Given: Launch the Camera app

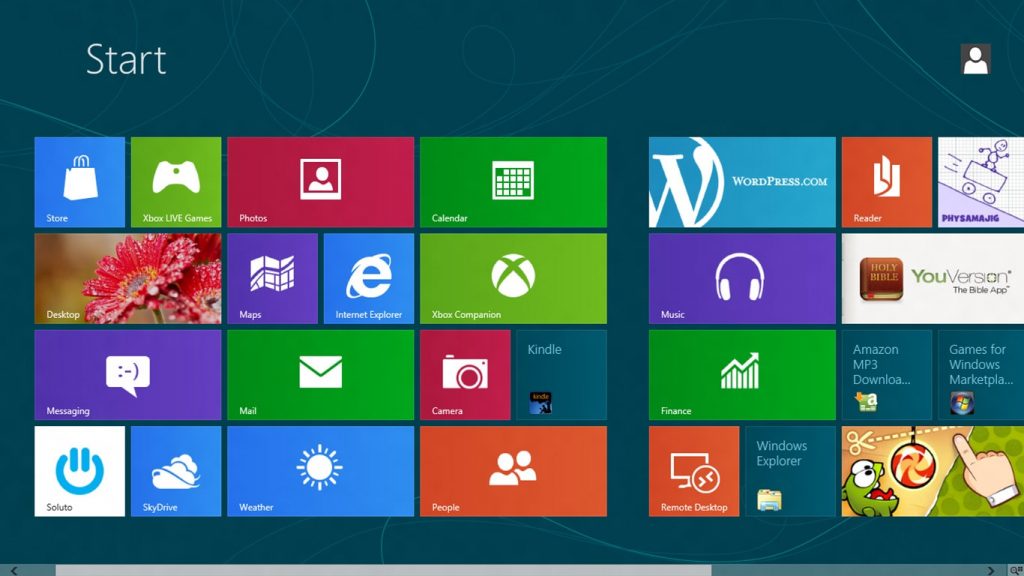Looking at the screenshot, I should tap(465, 374).
